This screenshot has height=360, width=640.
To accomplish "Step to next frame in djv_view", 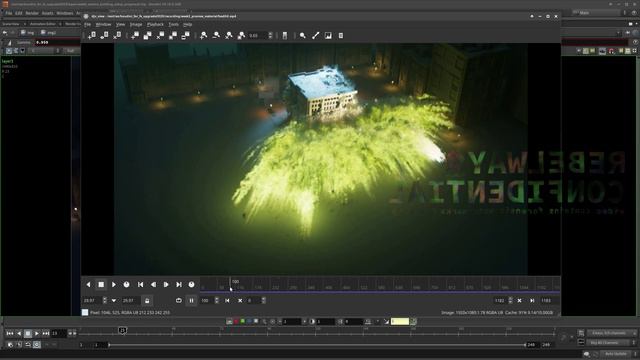I will [x=166, y=284].
